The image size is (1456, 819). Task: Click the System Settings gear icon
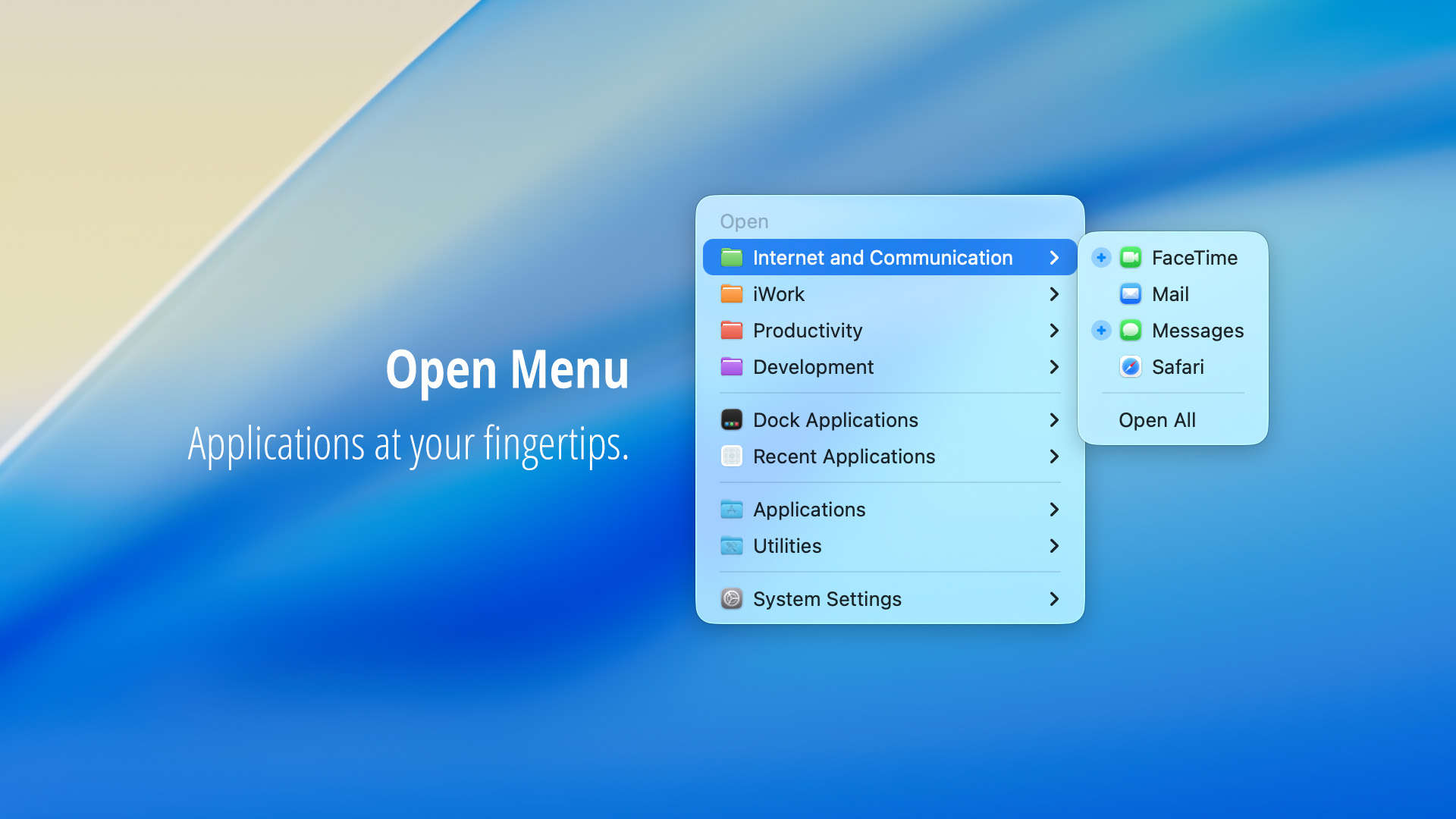(x=732, y=599)
